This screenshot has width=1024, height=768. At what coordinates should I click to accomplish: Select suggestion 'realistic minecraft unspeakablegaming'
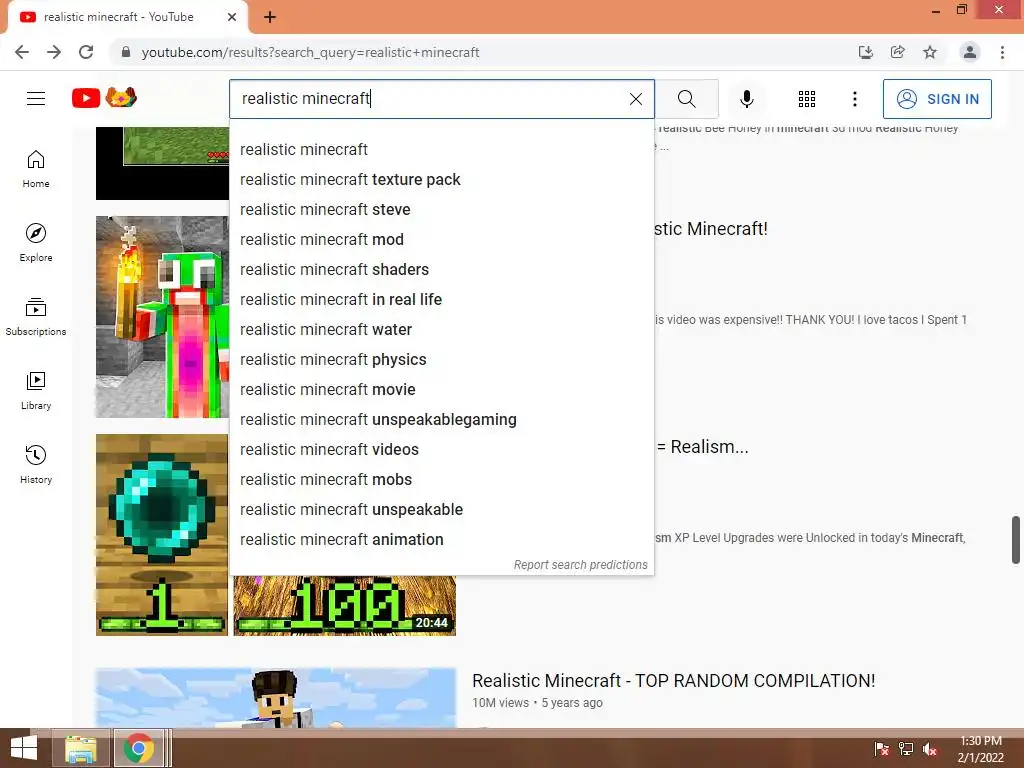click(441, 420)
